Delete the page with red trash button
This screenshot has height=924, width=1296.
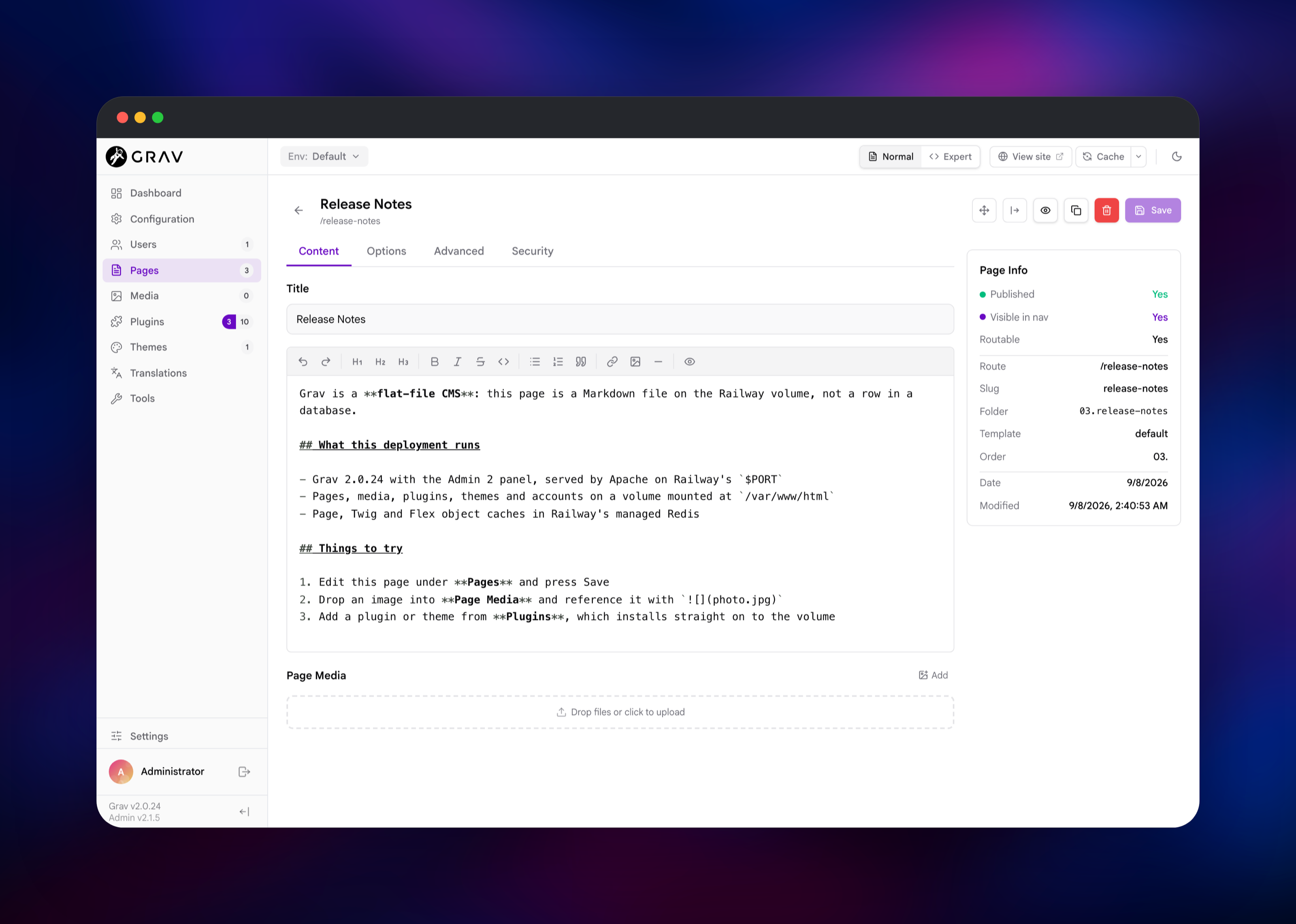pyautogui.click(x=1106, y=211)
